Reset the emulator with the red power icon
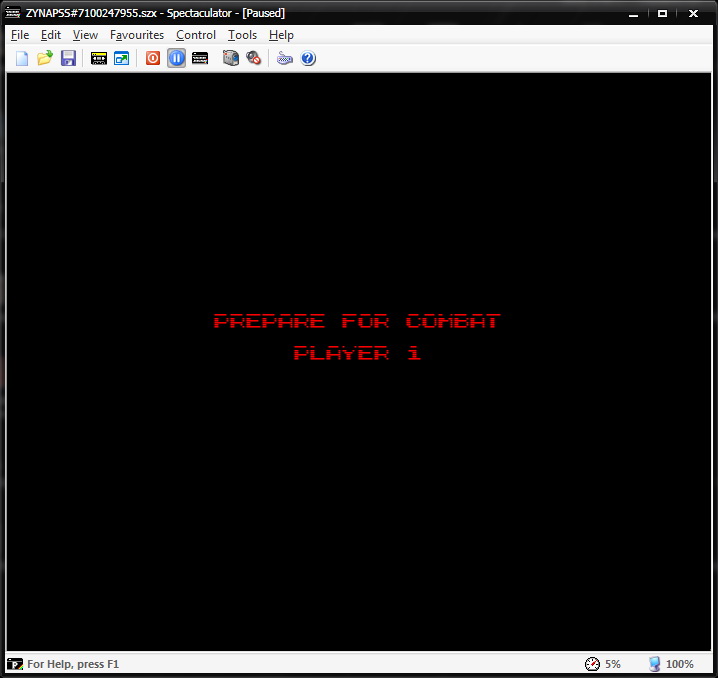This screenshot has width=718, height=678. 153,59
